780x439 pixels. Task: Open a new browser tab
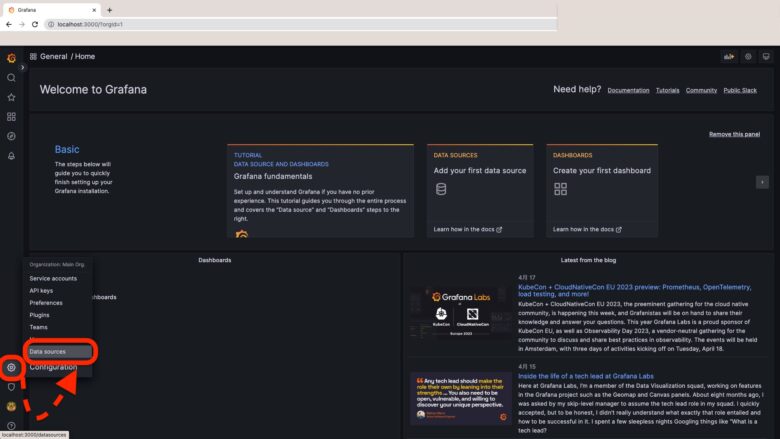coord(109,10)
